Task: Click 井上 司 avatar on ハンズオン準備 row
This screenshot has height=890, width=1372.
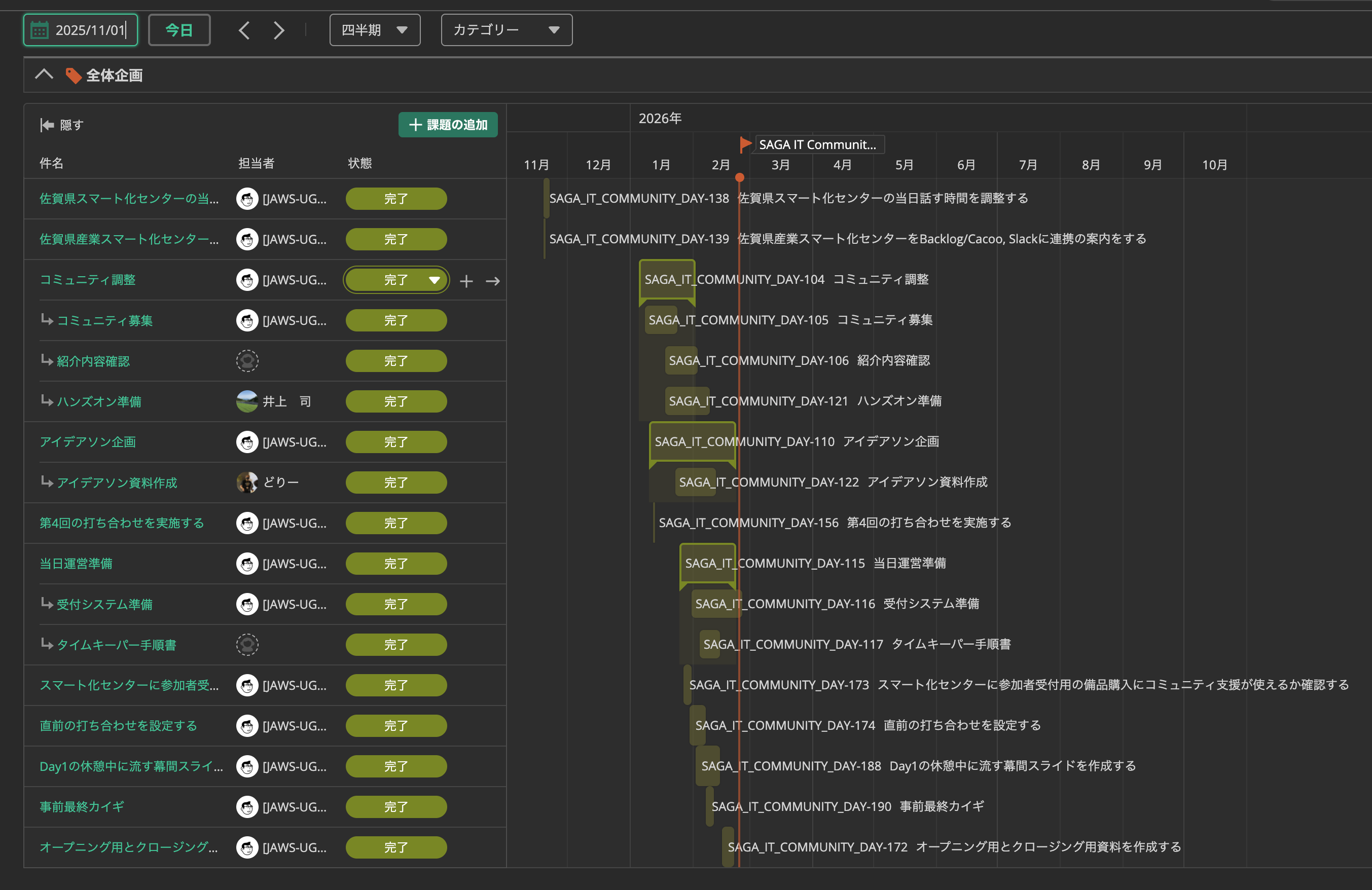Action: (x=247, y=401)
